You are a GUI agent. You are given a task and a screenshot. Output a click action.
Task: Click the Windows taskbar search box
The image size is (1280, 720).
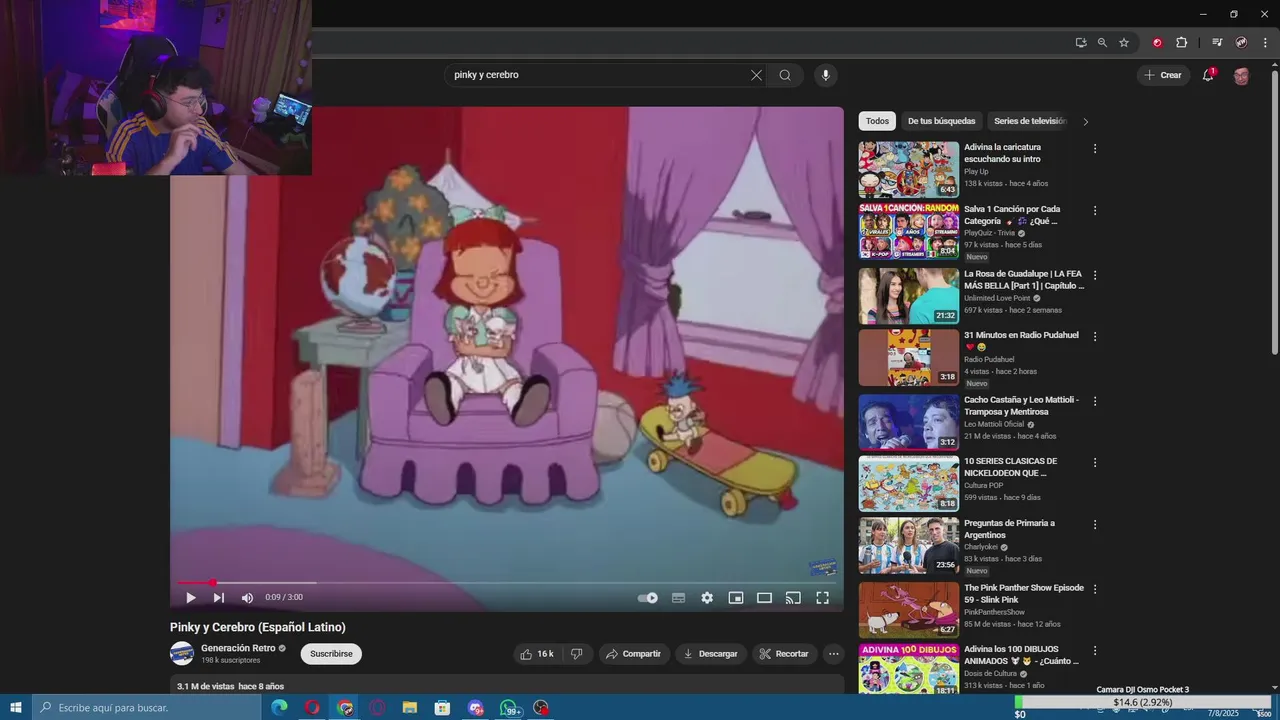148,708
